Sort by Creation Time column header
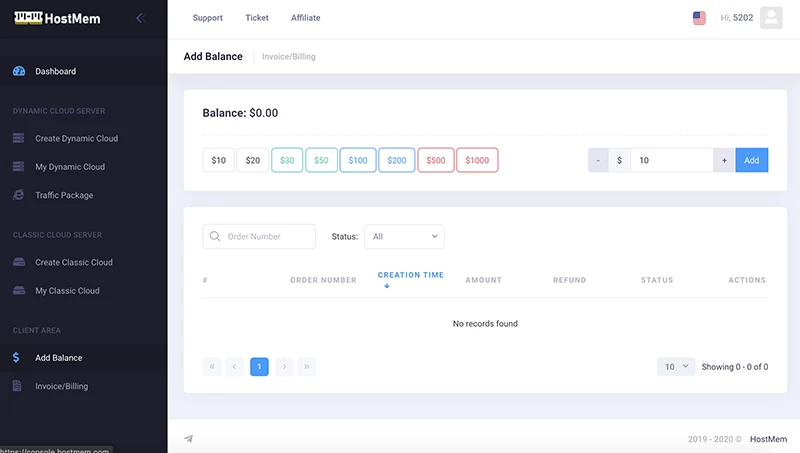This screenshot has width=800, height=453. click(410, 275)
